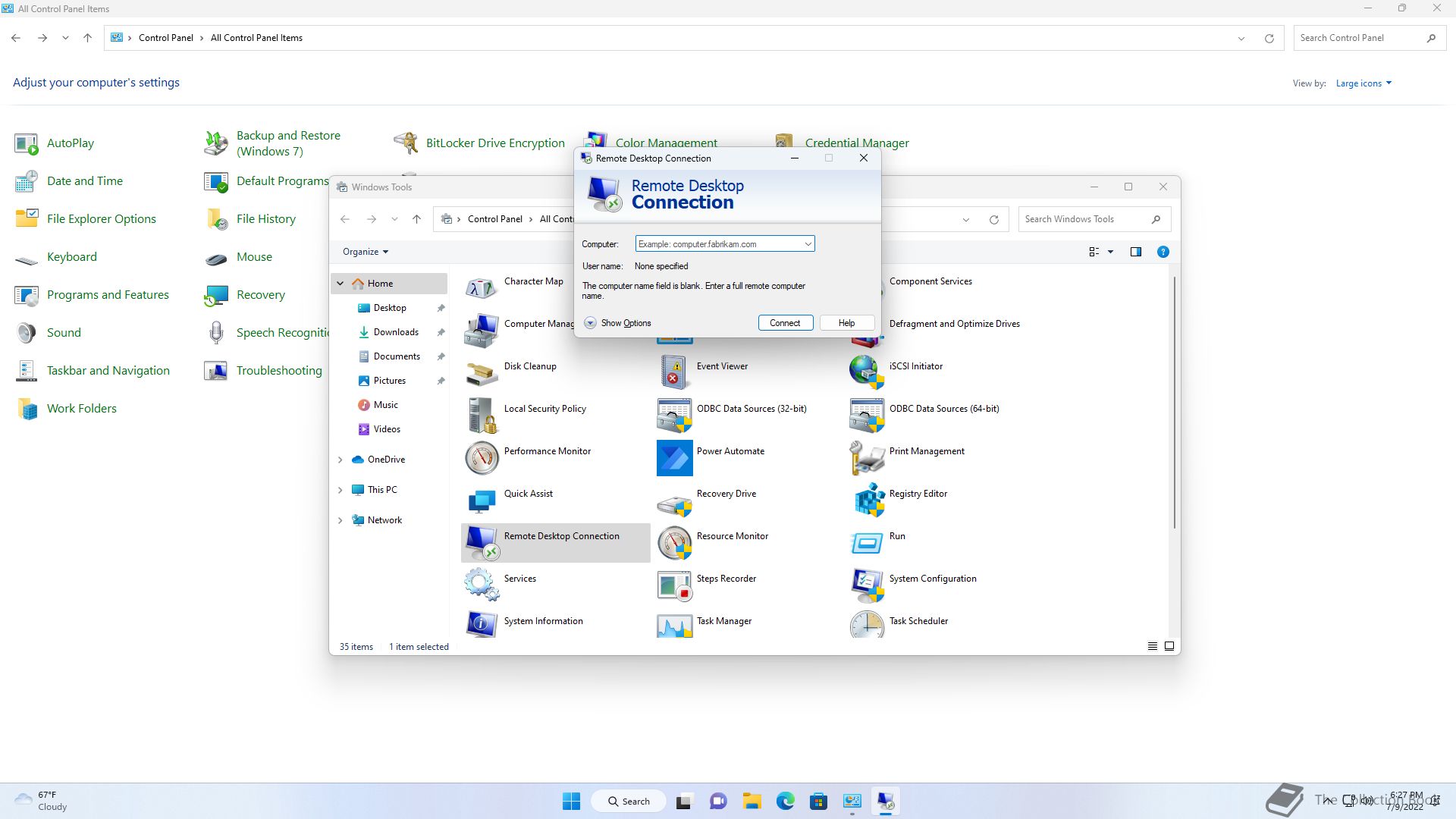Image resolution: width=1456 pixels, height=819 pixels.
Task: Open Microsoft Edge from taskbar
Action: pyautogui.click(x=785, y=801)
